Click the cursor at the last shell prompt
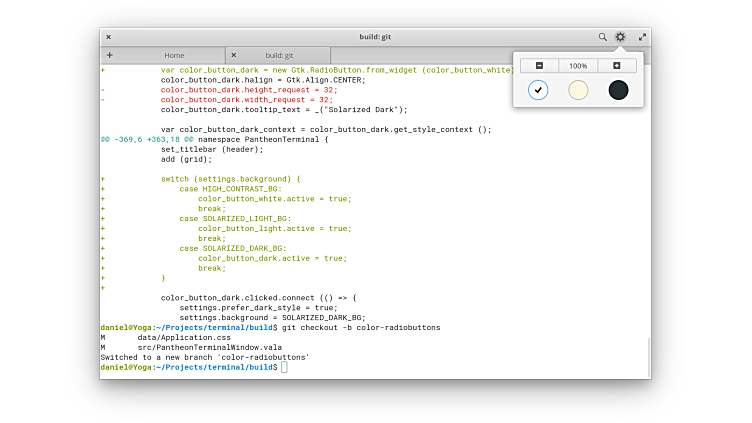 284,367
